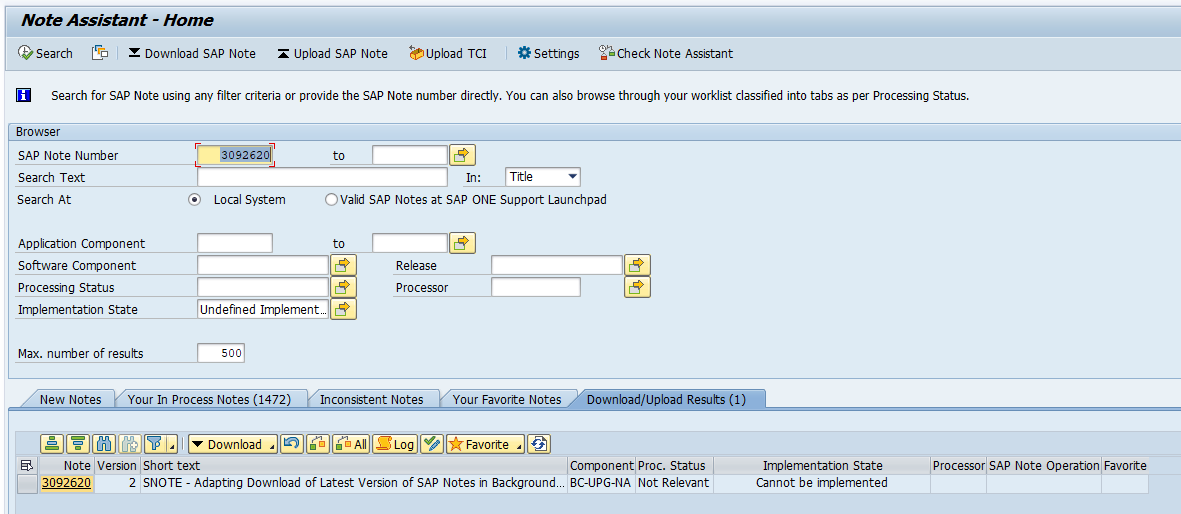Click Application Component 'to' field
This screenshot has width=1181, height=514.
tap(410, 243)
